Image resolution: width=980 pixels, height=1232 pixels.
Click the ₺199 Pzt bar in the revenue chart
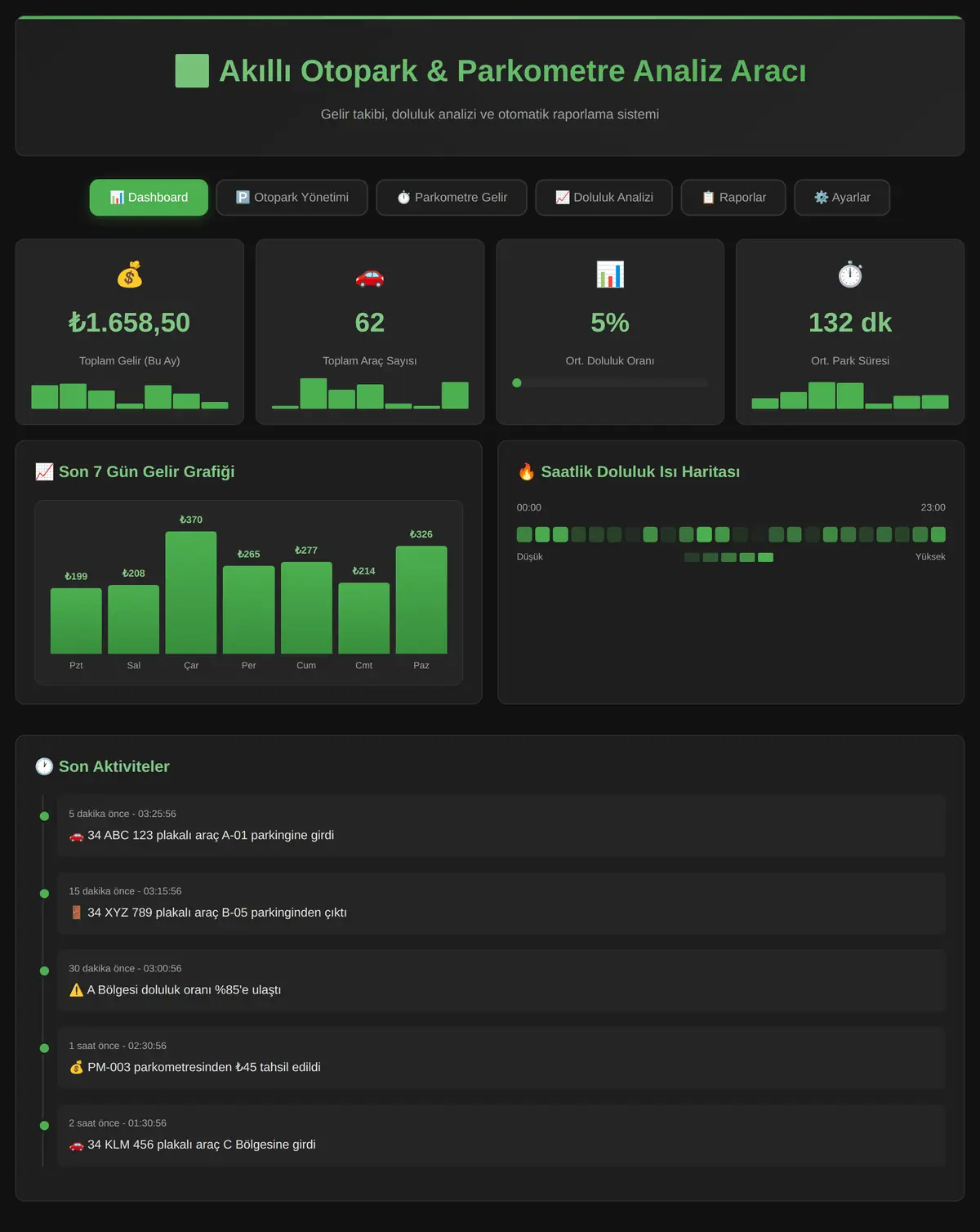point(76,621)
